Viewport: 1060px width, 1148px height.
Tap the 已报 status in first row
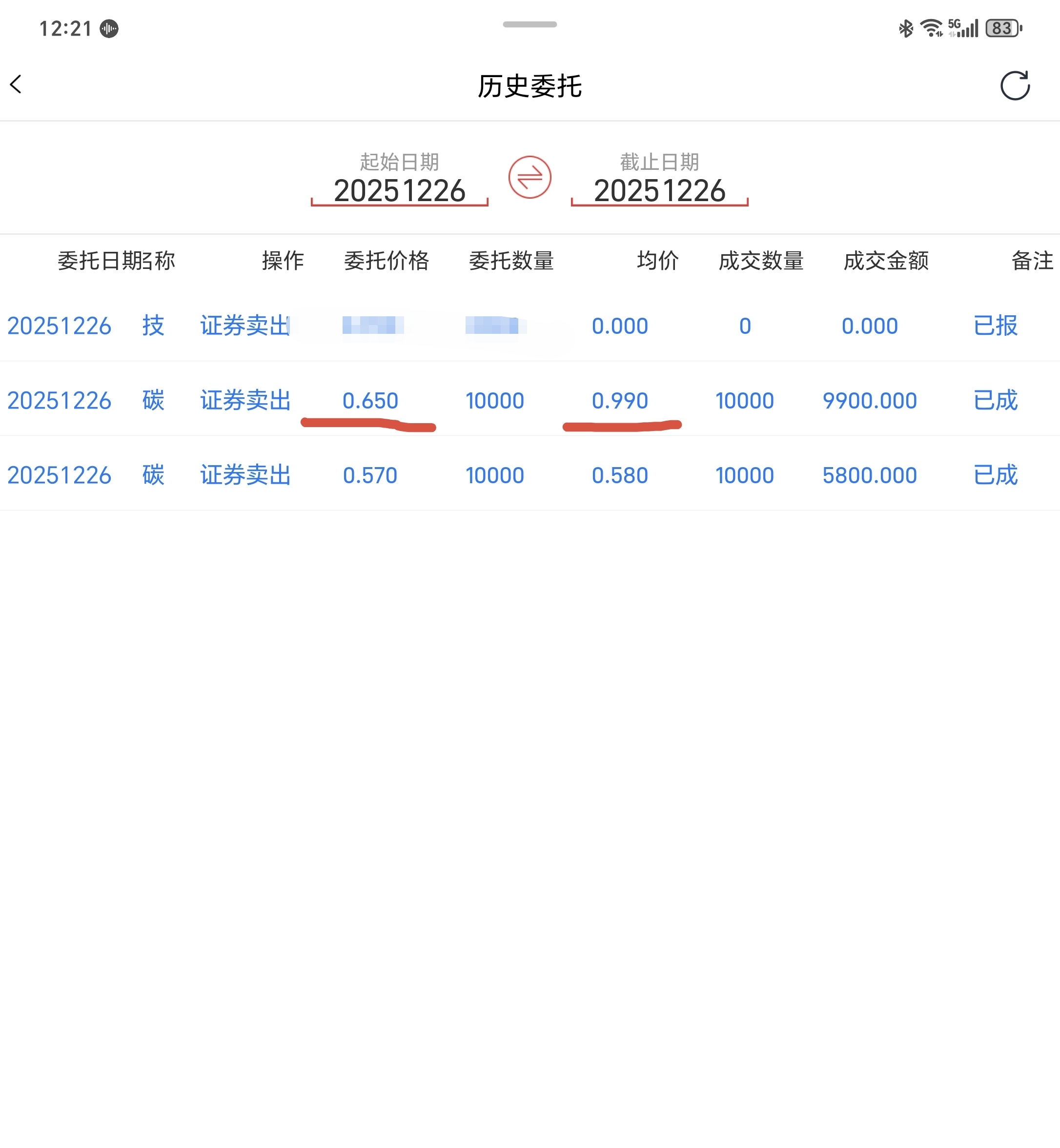coord(995,326)
